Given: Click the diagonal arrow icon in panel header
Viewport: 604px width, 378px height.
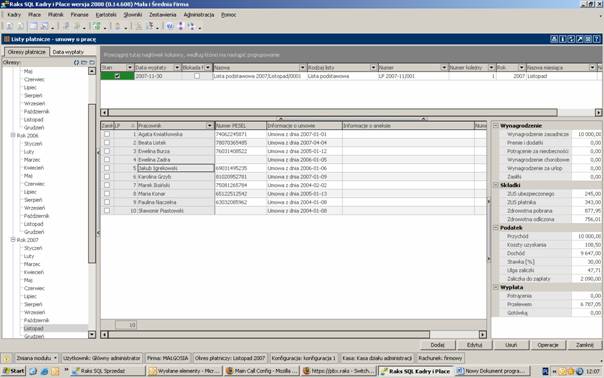Looking at the screenshot, I should (x=579, y=39).
